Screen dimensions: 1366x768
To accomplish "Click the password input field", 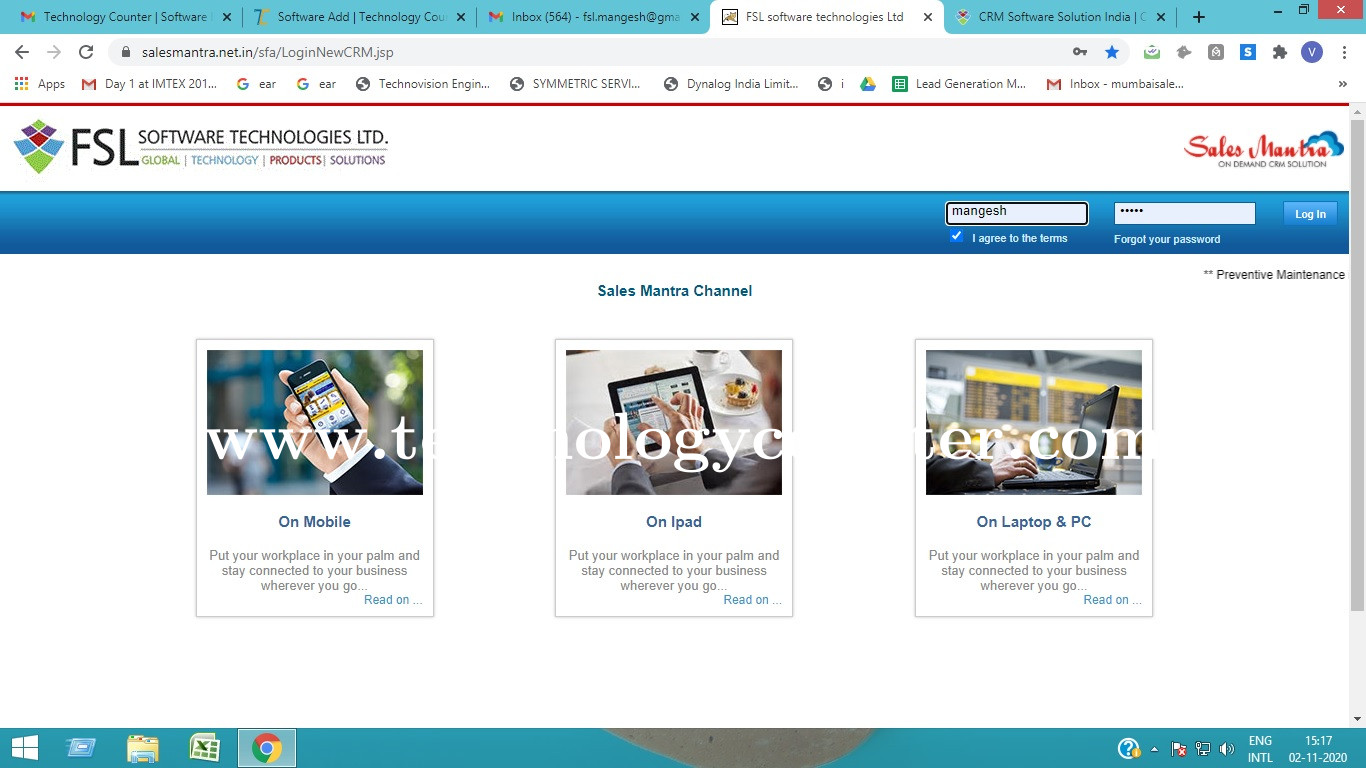I will tap(1184, 213).
